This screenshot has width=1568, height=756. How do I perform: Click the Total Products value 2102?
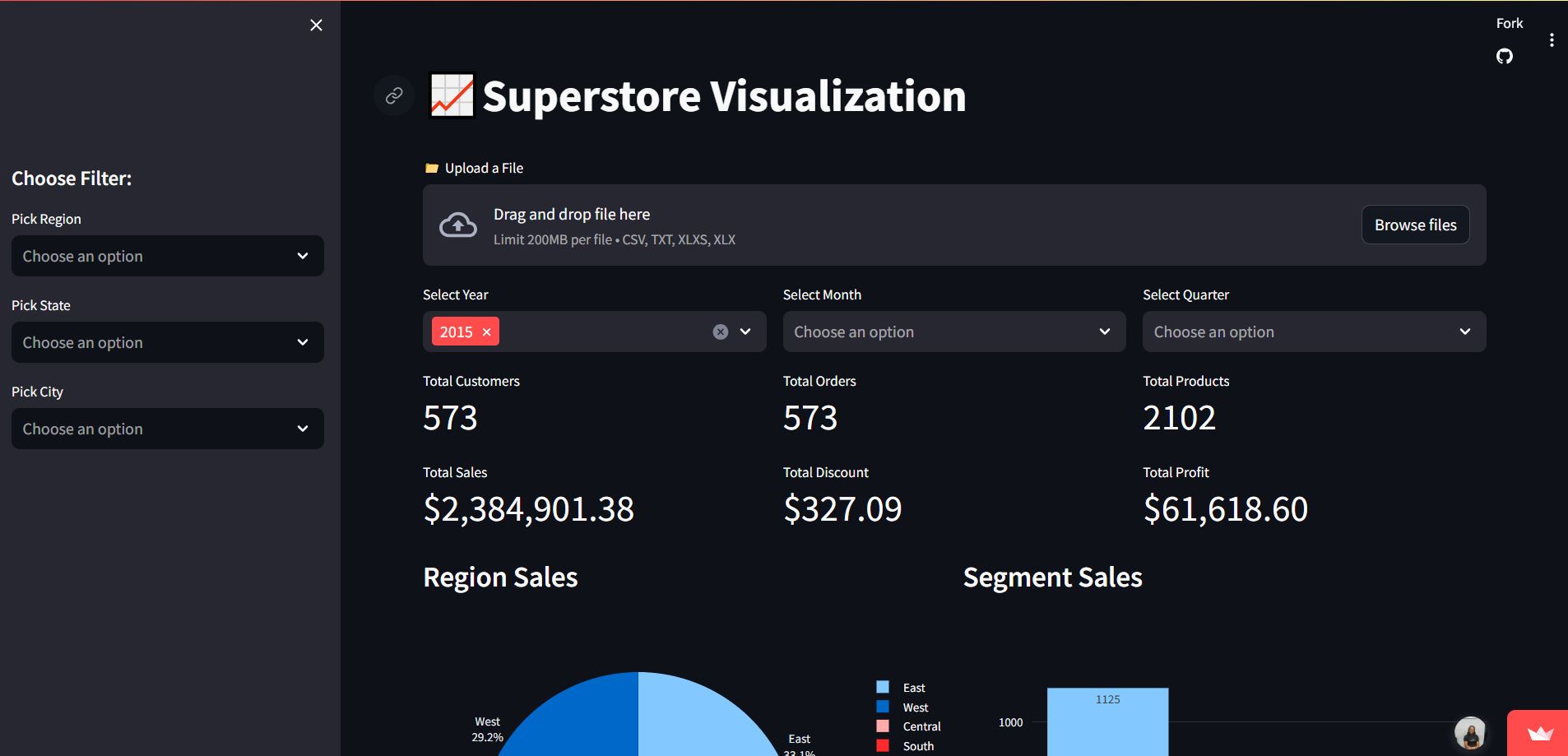click(x=1179, y=418)
